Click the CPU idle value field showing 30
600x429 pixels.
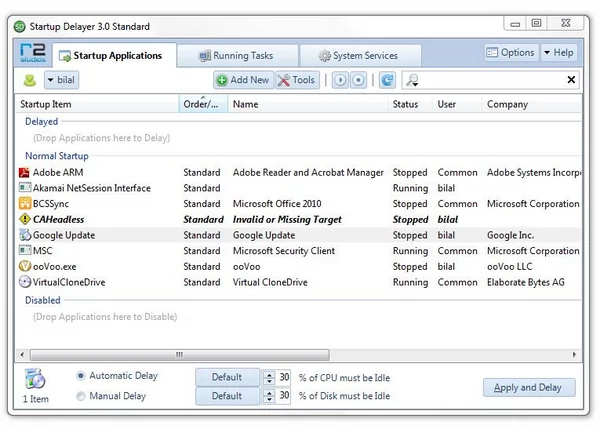(x=283, y=377)
